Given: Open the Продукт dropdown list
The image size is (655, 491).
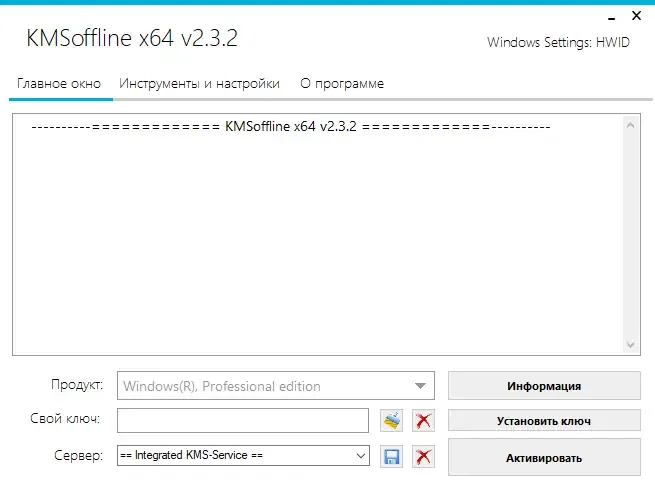Looking at the screenshot, I should (276, 385).
